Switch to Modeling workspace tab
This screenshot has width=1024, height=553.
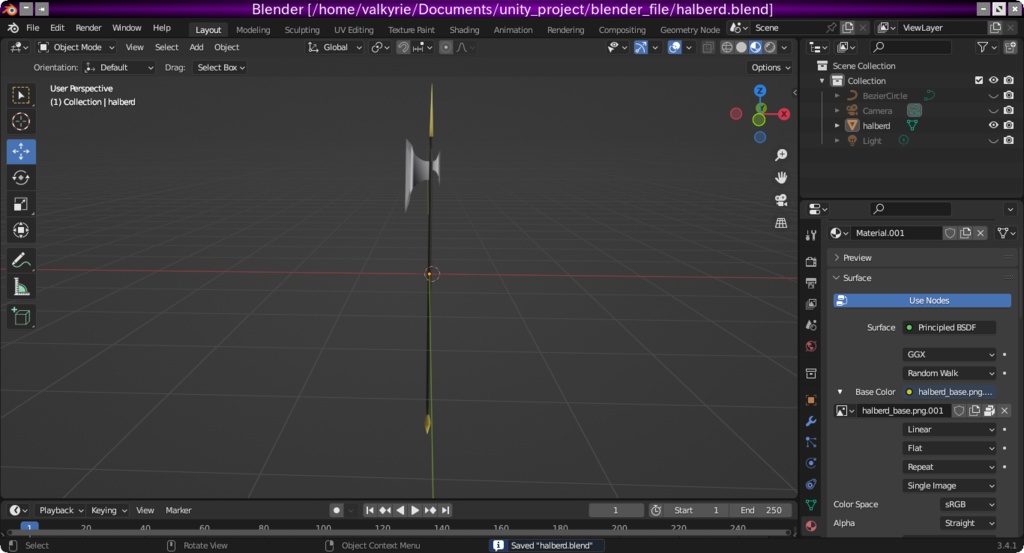click(253, 29)
